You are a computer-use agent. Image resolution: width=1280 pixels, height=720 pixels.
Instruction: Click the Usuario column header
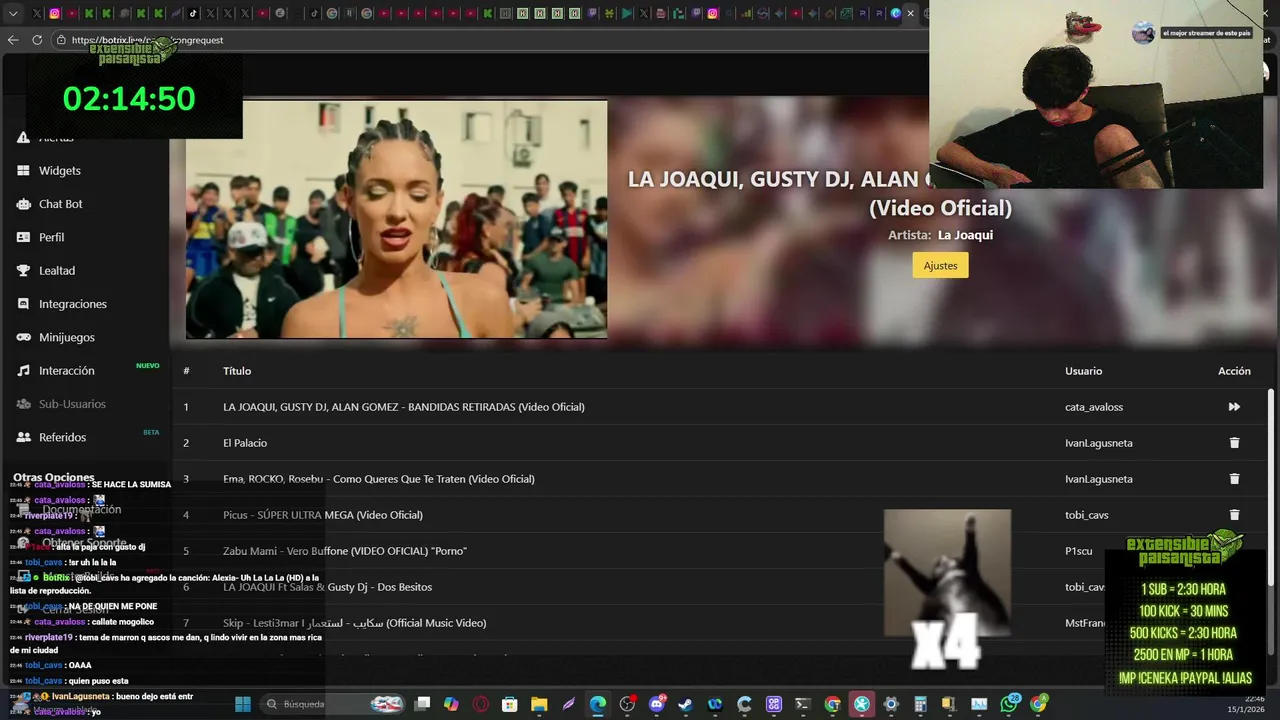point(1083,371)
